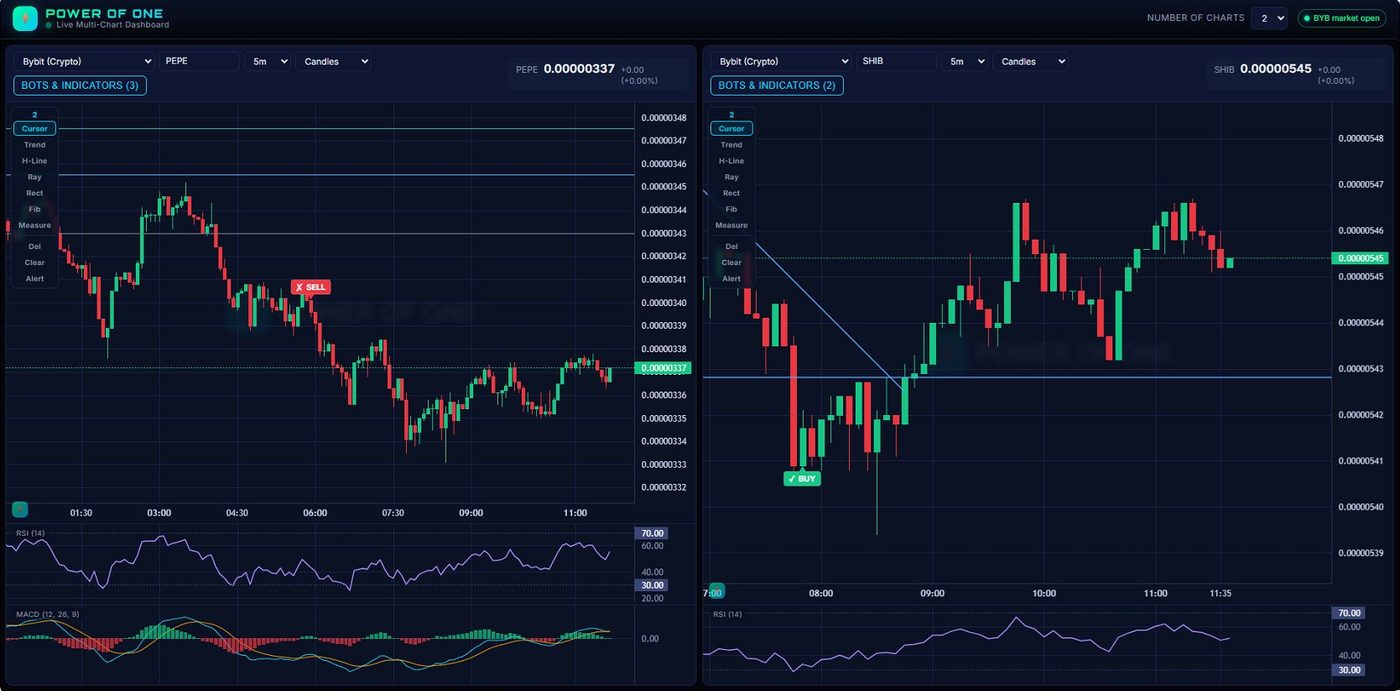
Task: Click the drawing count 2 on SHIB toolbar
Action: click(732, 114)
